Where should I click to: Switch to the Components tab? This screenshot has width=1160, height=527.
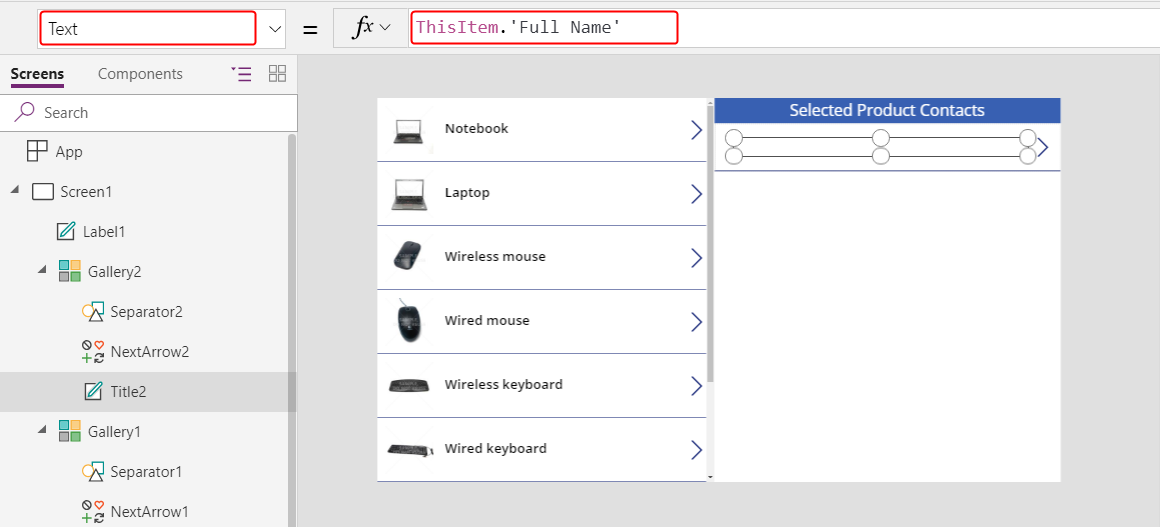141,74
